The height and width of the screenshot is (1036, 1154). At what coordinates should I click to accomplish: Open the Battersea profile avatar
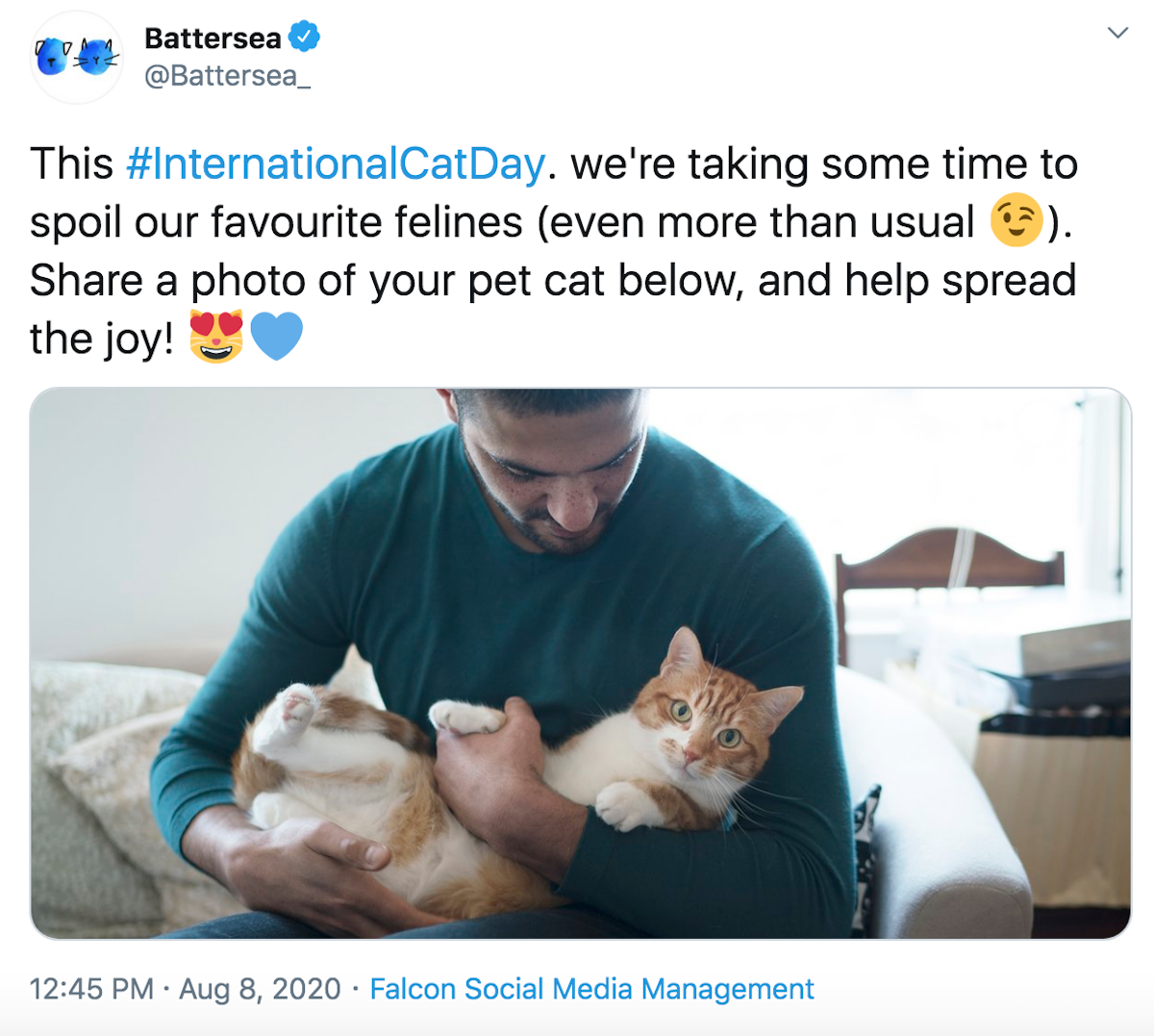pyautogui.click(x=77, y=57)
